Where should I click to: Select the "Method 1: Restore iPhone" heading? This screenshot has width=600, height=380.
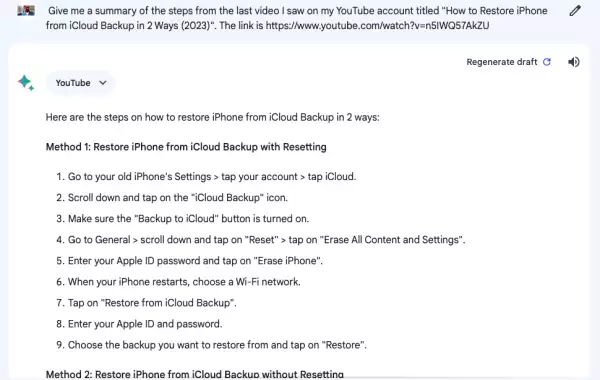coord(186,147)
